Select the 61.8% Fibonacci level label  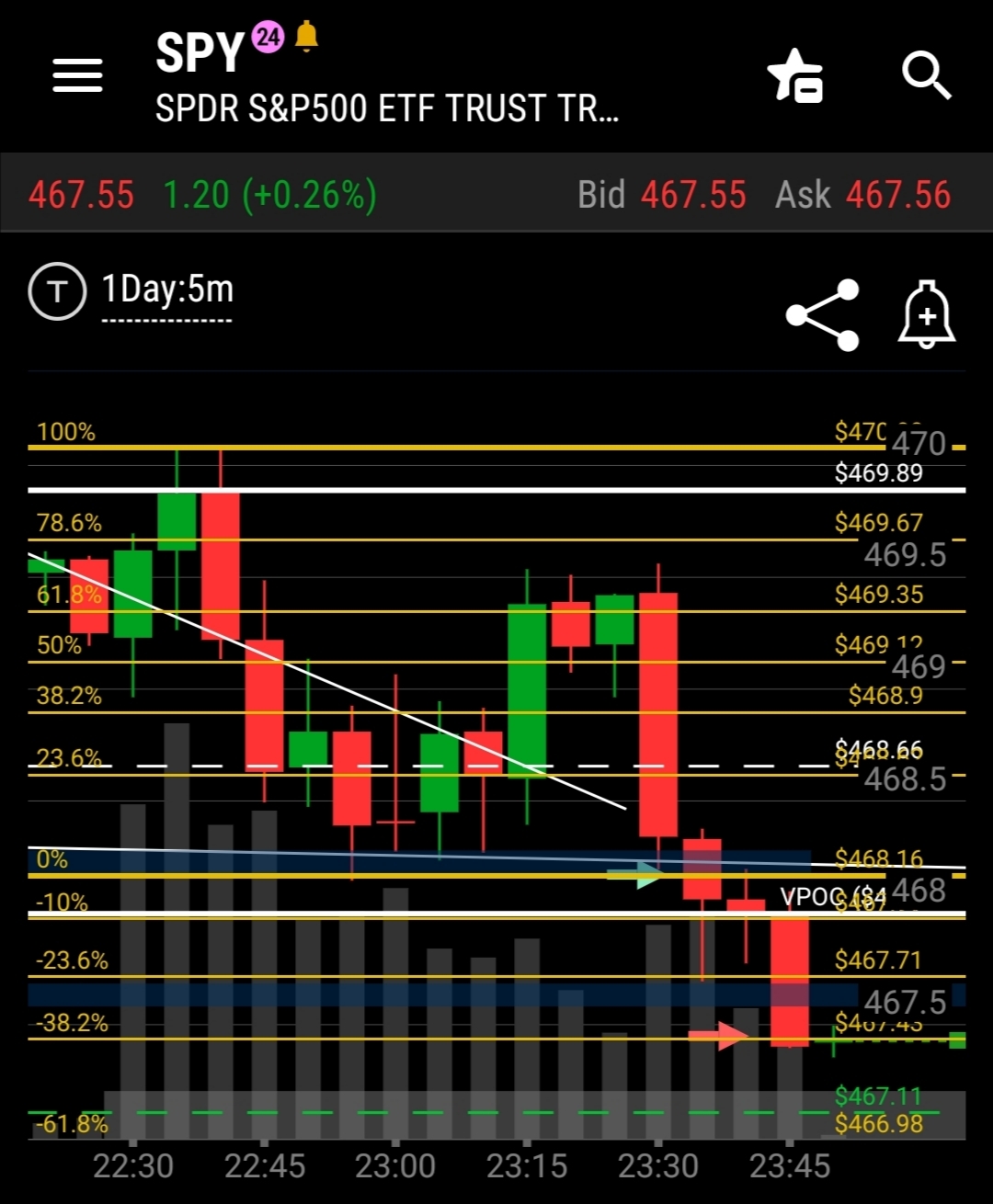pyautogui.click(x=69, y=595)
